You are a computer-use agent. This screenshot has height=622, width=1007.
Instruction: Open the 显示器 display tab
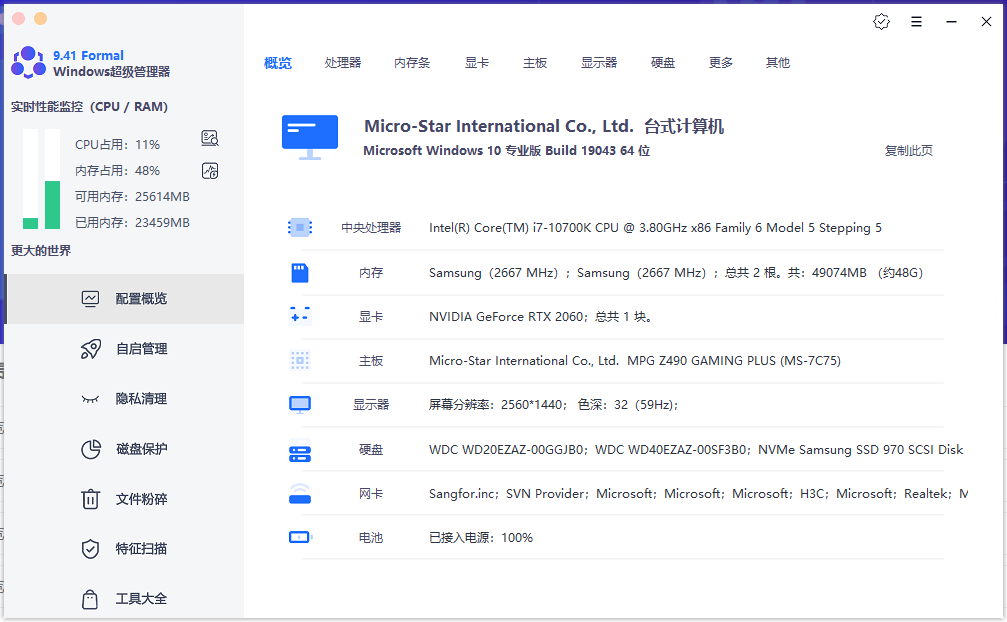point(598,62)
